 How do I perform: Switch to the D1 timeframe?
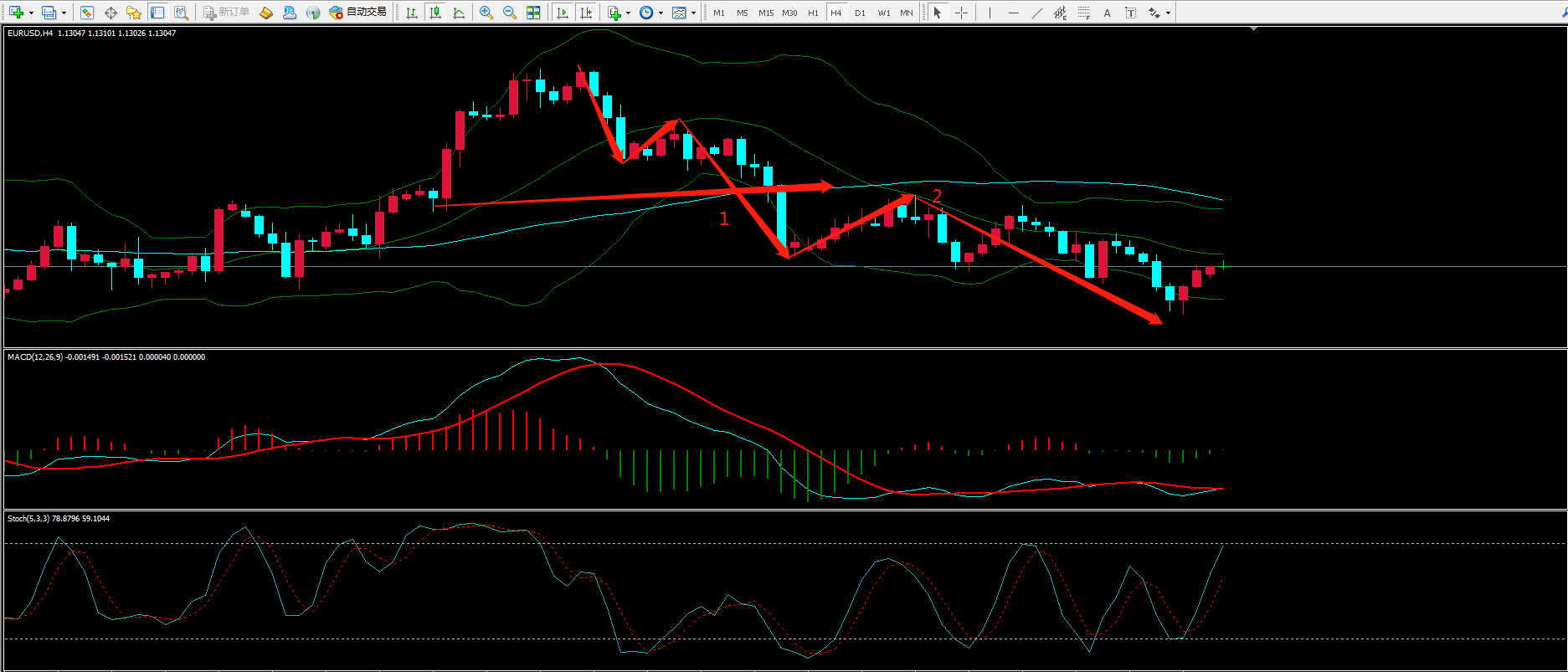(860, 13)
